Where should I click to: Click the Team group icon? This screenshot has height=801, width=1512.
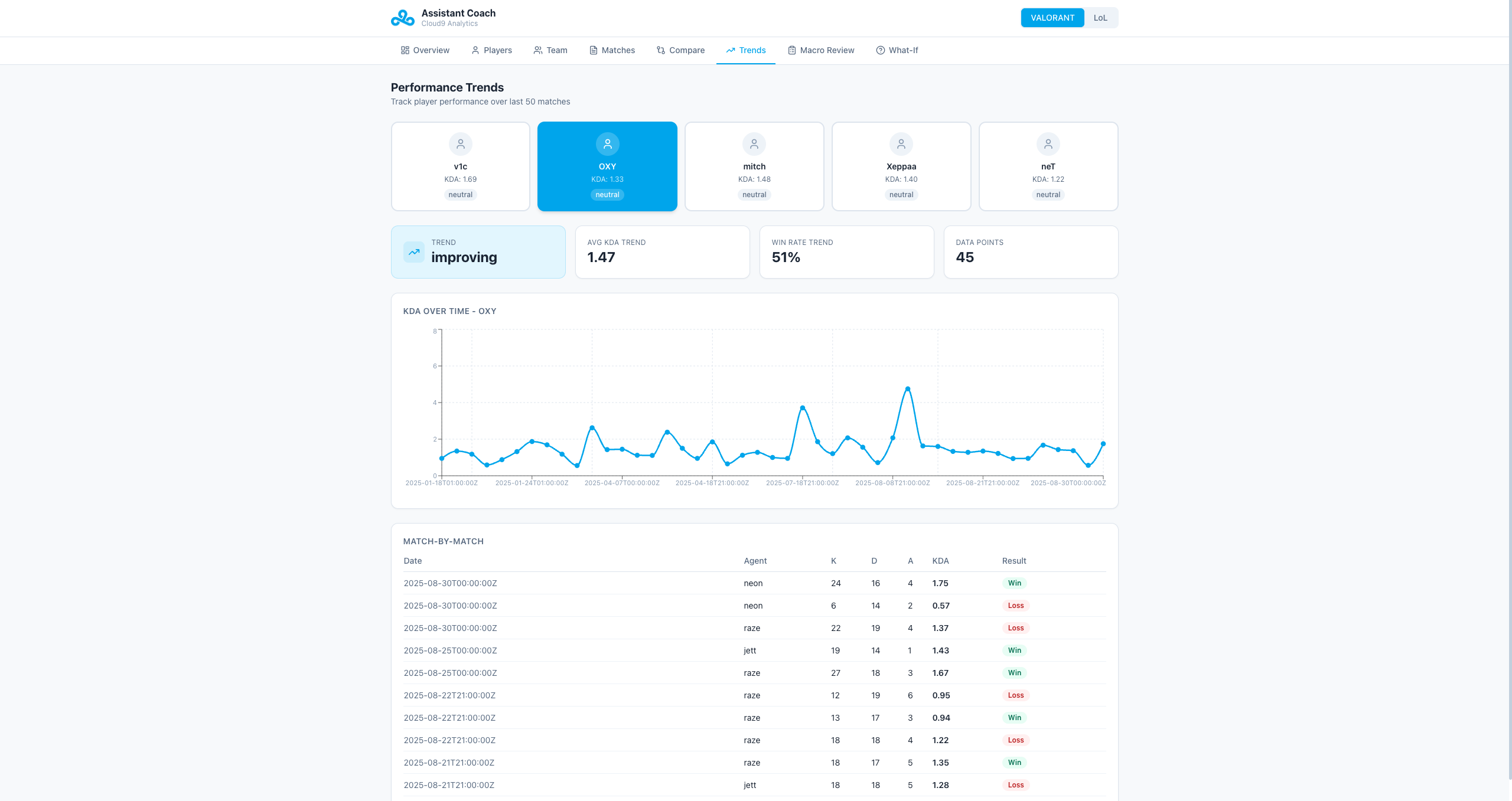[x=537, y=50]
